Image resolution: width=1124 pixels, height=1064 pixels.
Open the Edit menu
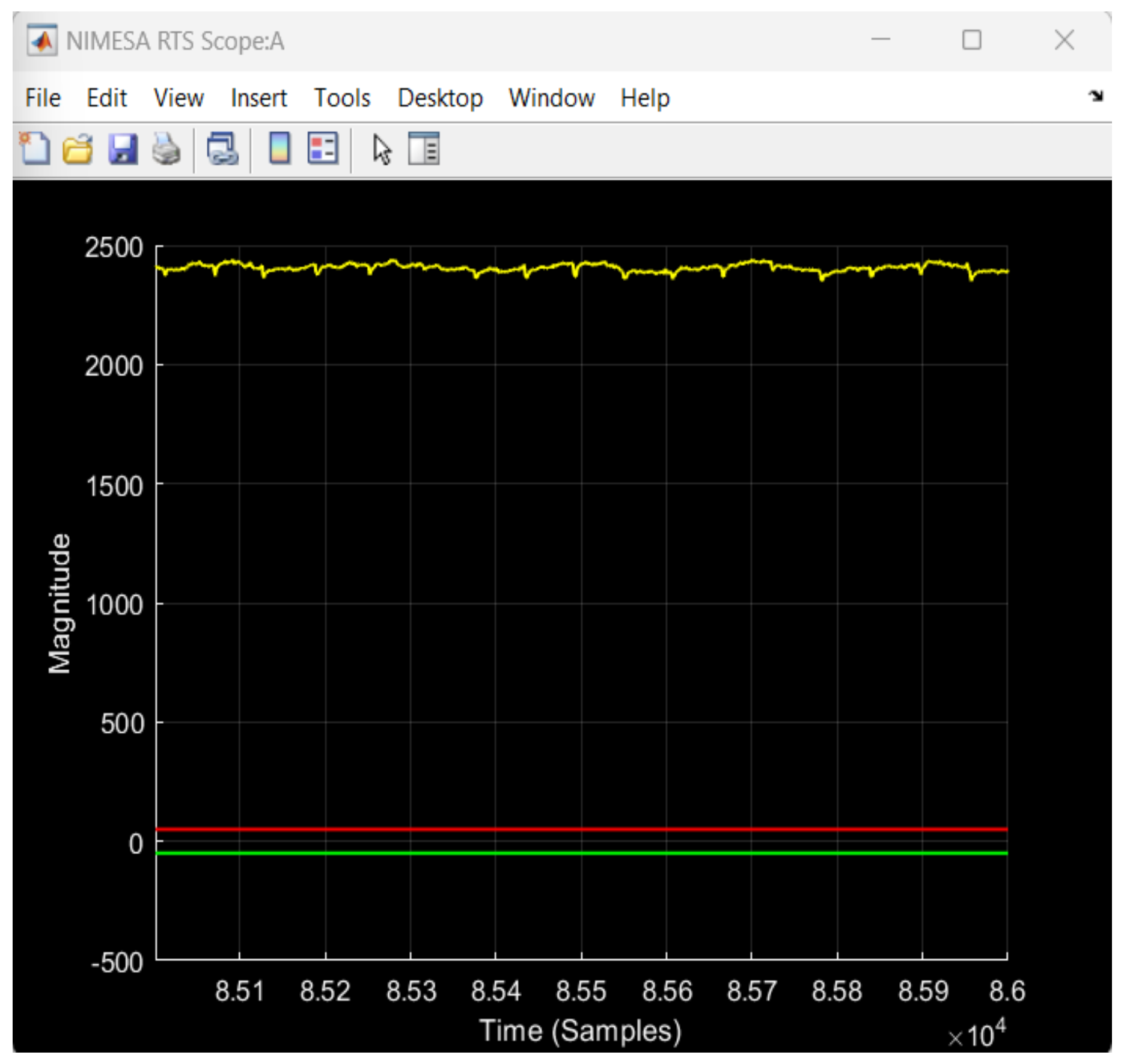click(x=106, y=97)
